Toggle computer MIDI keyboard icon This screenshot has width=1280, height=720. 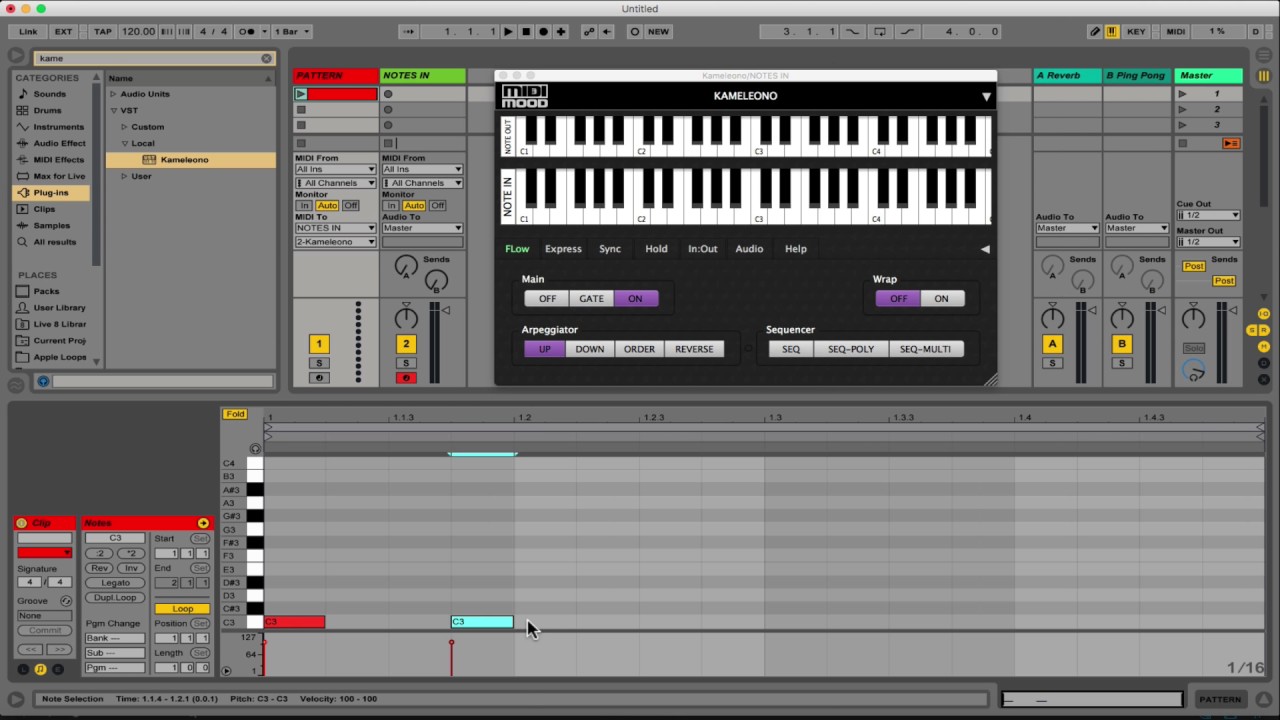pos(1112,32)
